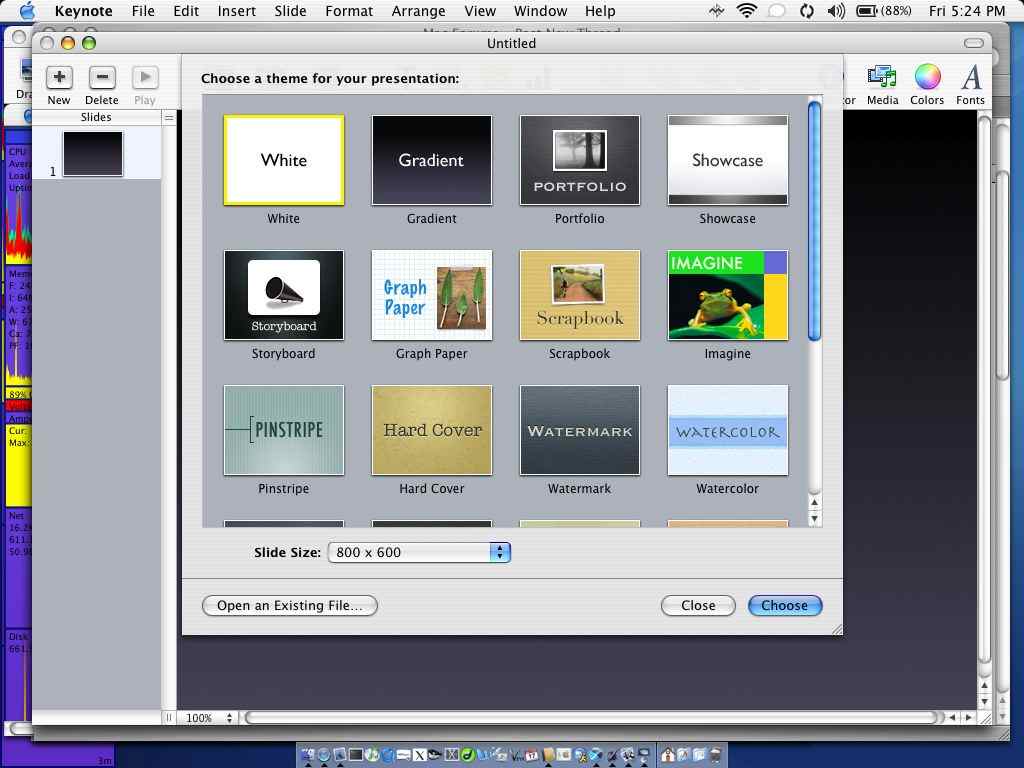Open the Arrange menu
Image resolution: width=1024 pixels, height=768 pixels.
point(418,11)
